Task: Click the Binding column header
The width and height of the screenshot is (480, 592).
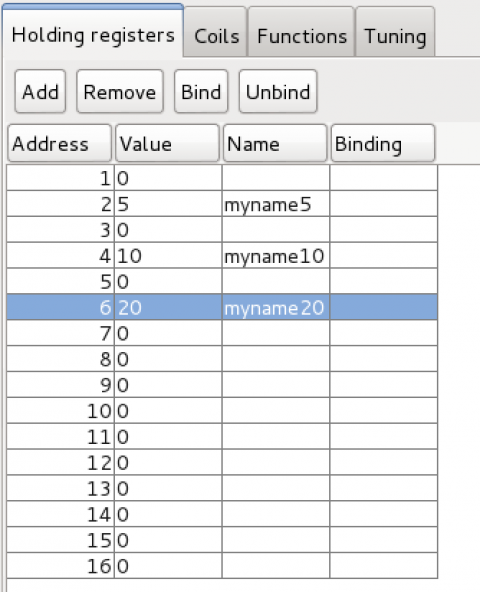Action: click(x=383, y=143)
